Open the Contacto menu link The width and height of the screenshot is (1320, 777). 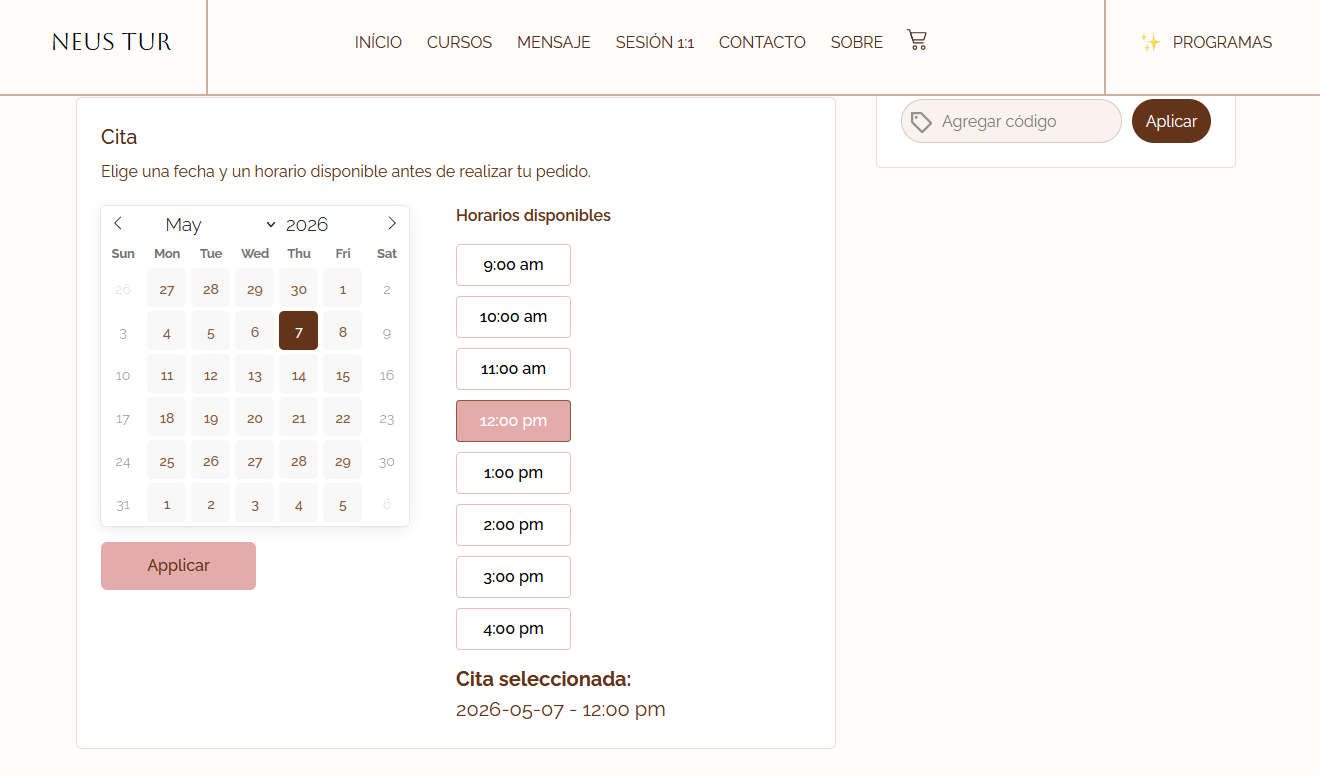[x=762, y=42]
